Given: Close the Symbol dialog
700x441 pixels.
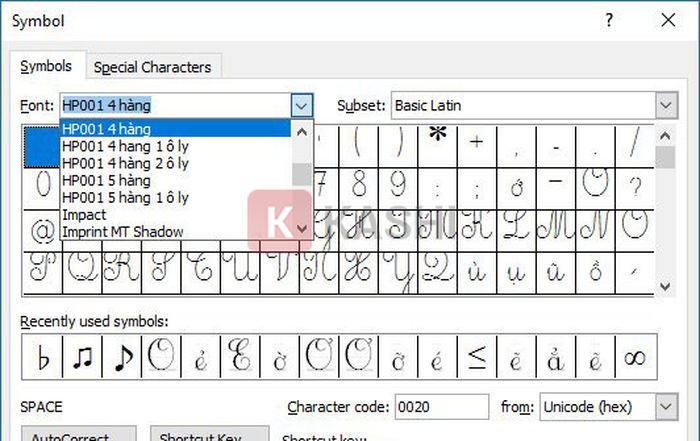Looking at the screenshot, I should [668, 20].
